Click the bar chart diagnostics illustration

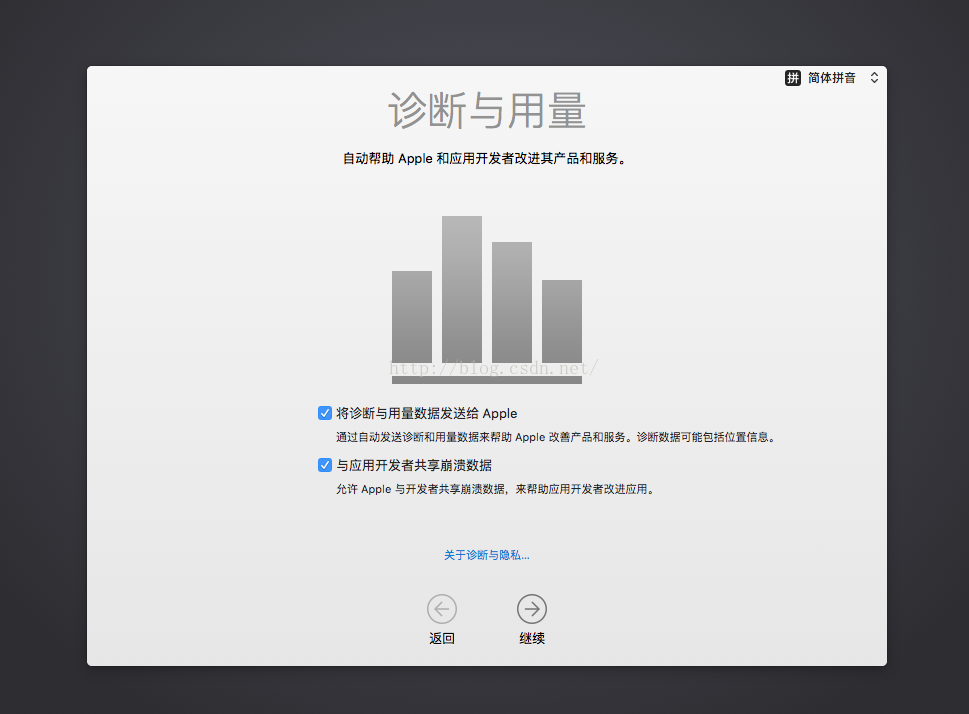coord(487,300)
